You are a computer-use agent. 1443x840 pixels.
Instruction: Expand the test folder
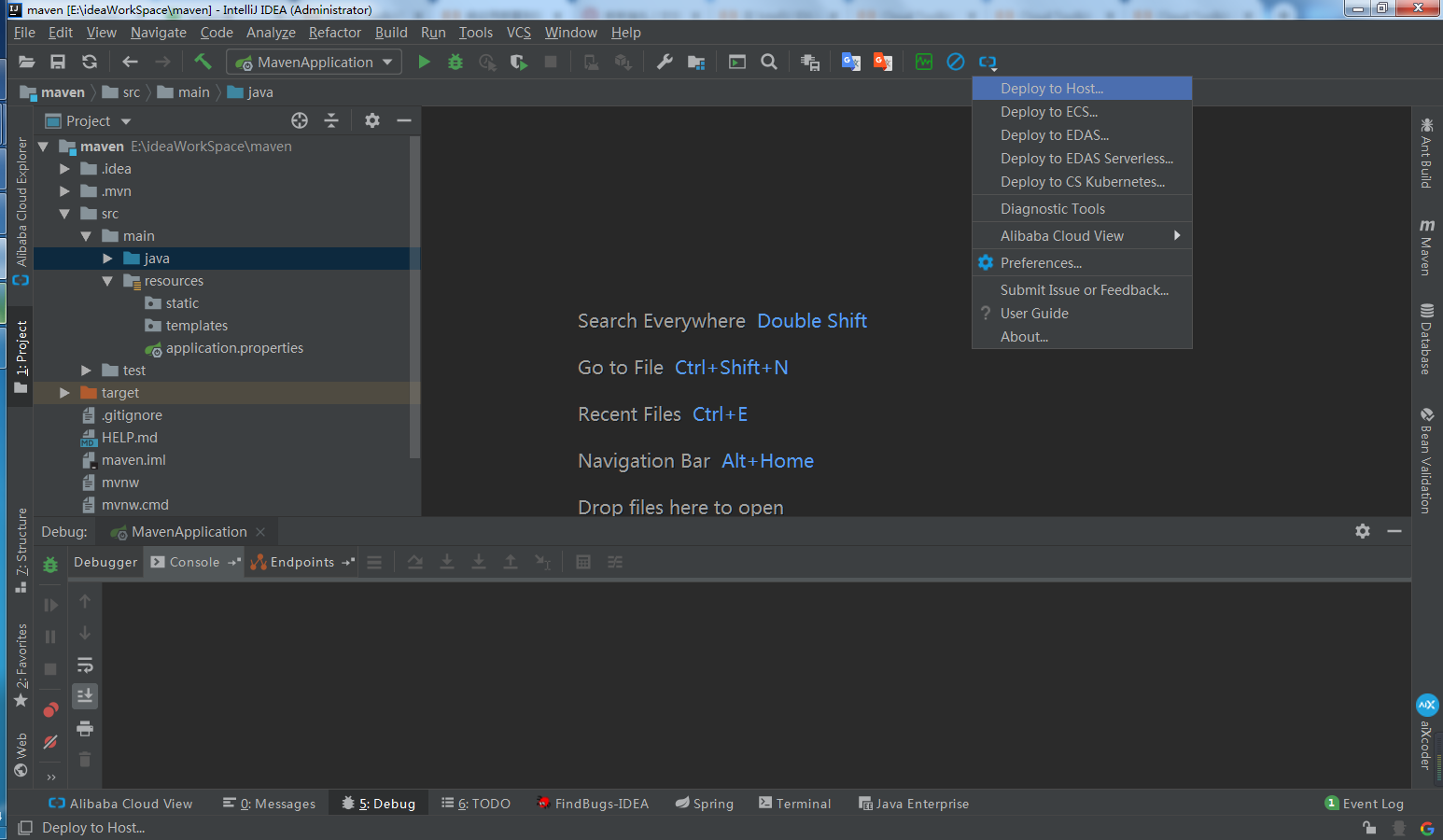(x=86, y=371)
